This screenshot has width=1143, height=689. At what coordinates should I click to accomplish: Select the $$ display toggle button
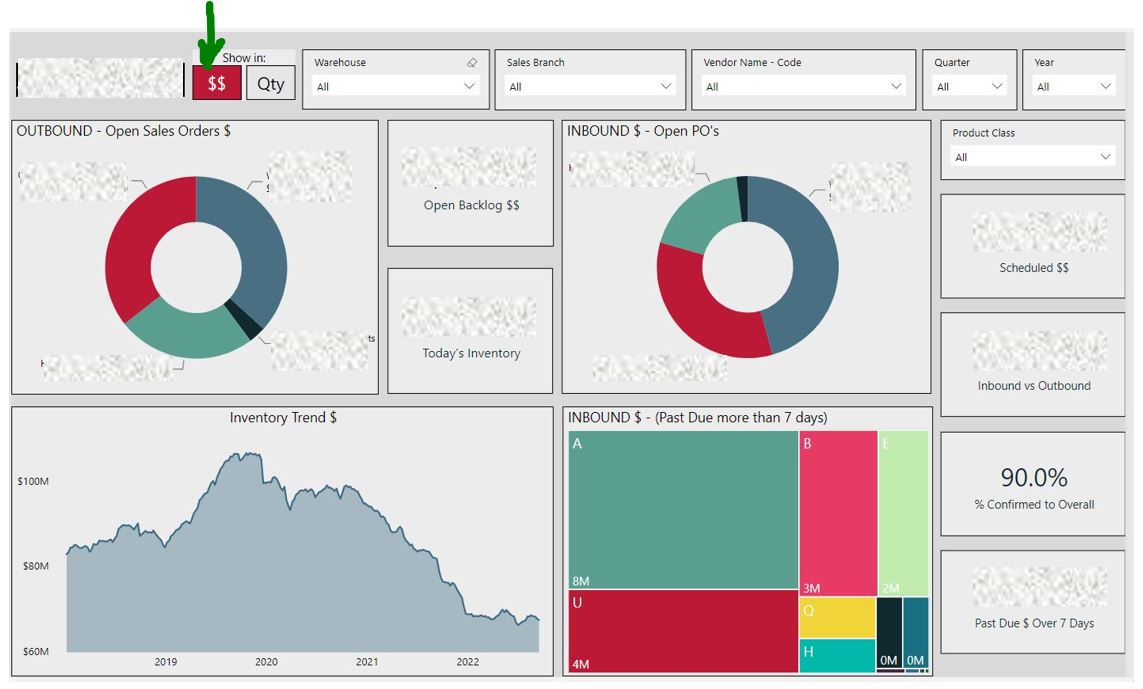[x=216, y=82]
